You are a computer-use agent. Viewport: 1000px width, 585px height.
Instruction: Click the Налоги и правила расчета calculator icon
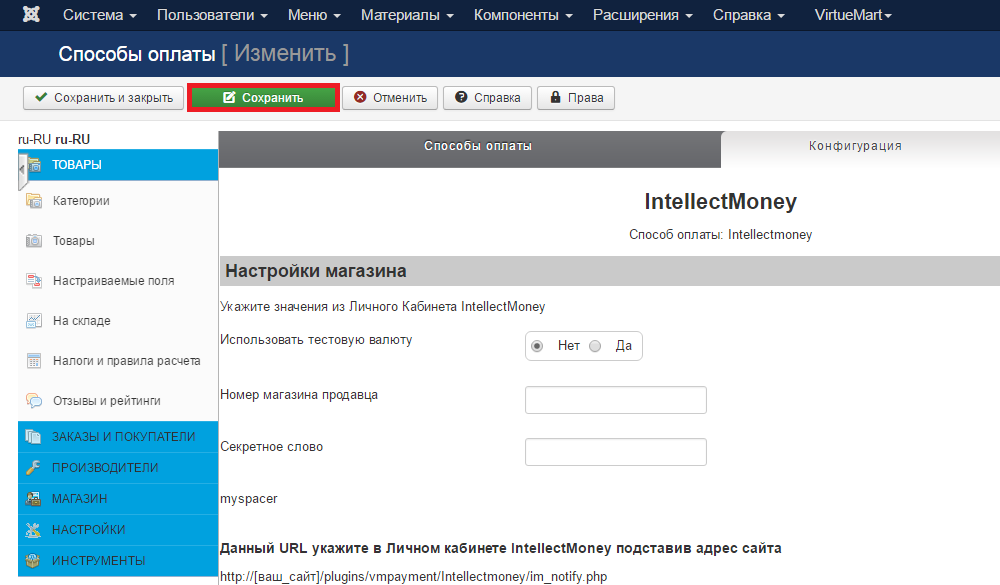point(34,361)
